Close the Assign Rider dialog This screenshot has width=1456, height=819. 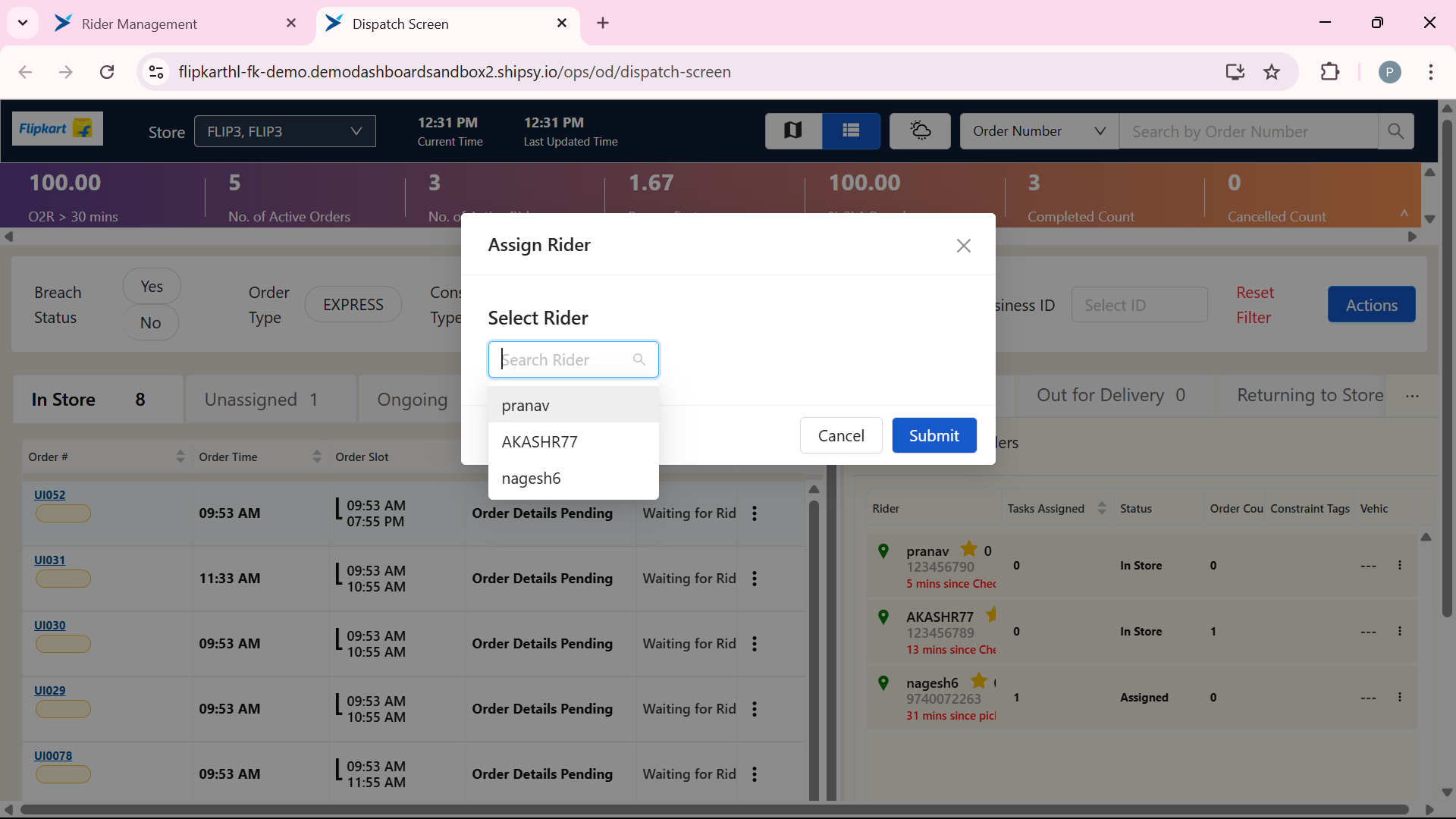point(963,246)
